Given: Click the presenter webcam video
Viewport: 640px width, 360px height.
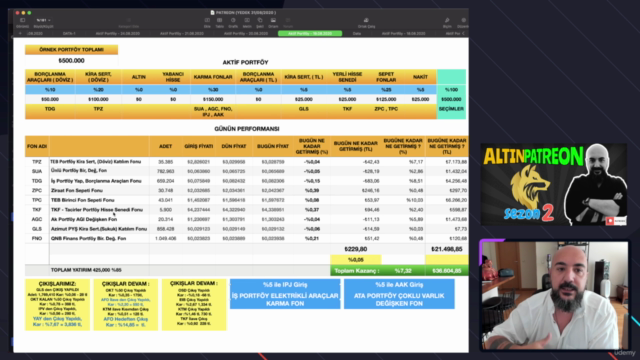Looking at the screenshot, I should click(555, 295).
